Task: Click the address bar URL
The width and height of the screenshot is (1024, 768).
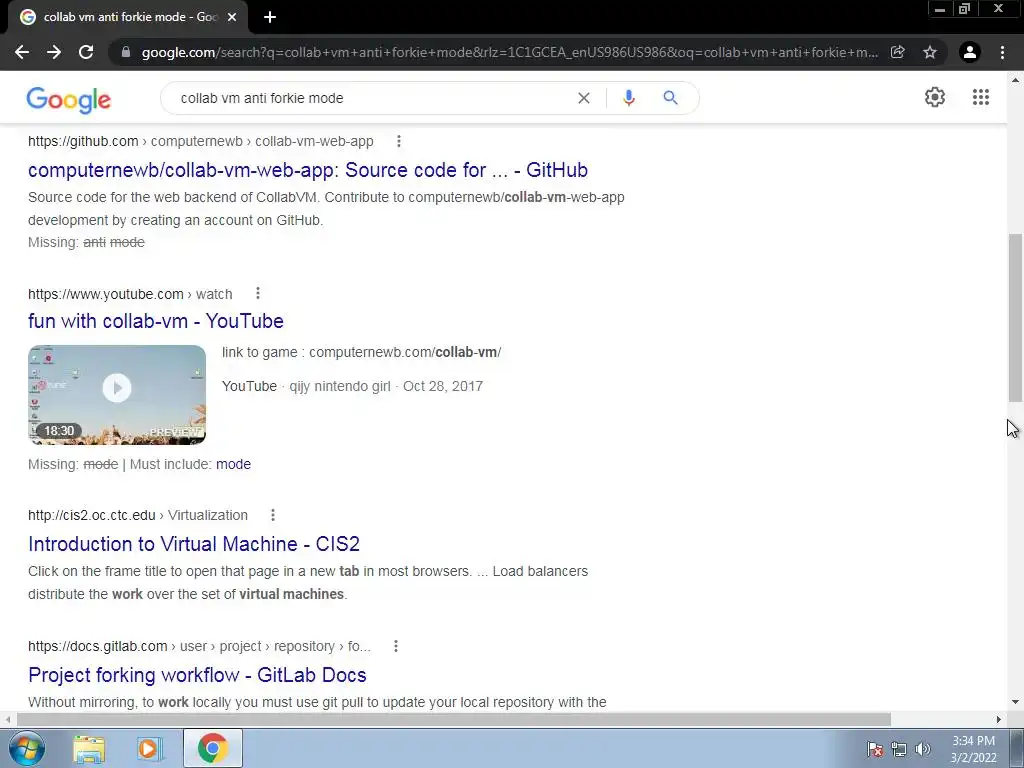Action: pos(509,52)
